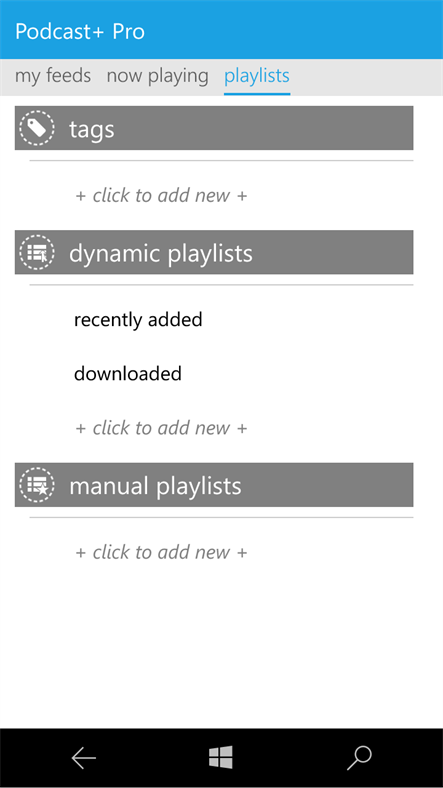Click the dynamic playlists list icon

(x=37, y=252)
